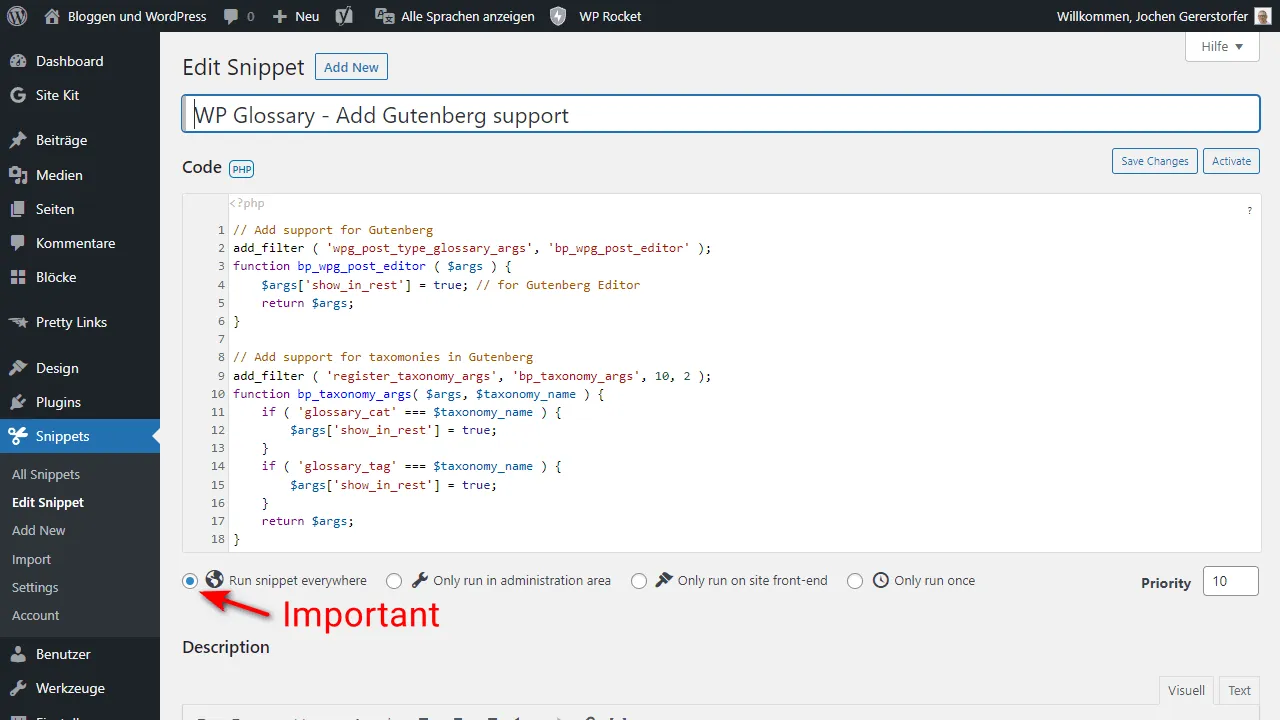Click the Priority number field
Screen dimensions: 1280x720
coord(1230,581)
